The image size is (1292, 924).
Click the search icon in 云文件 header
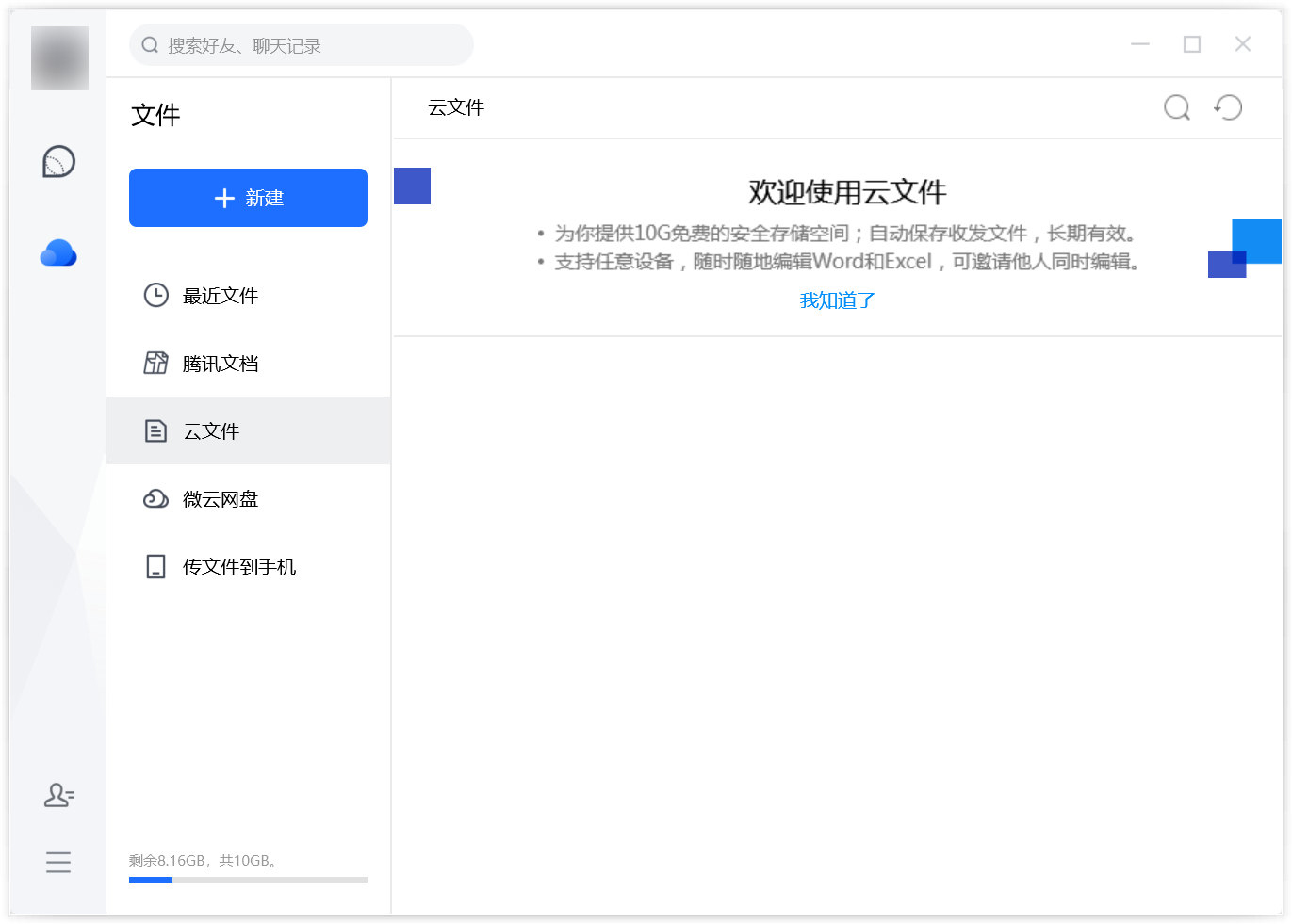point(1176,107)
